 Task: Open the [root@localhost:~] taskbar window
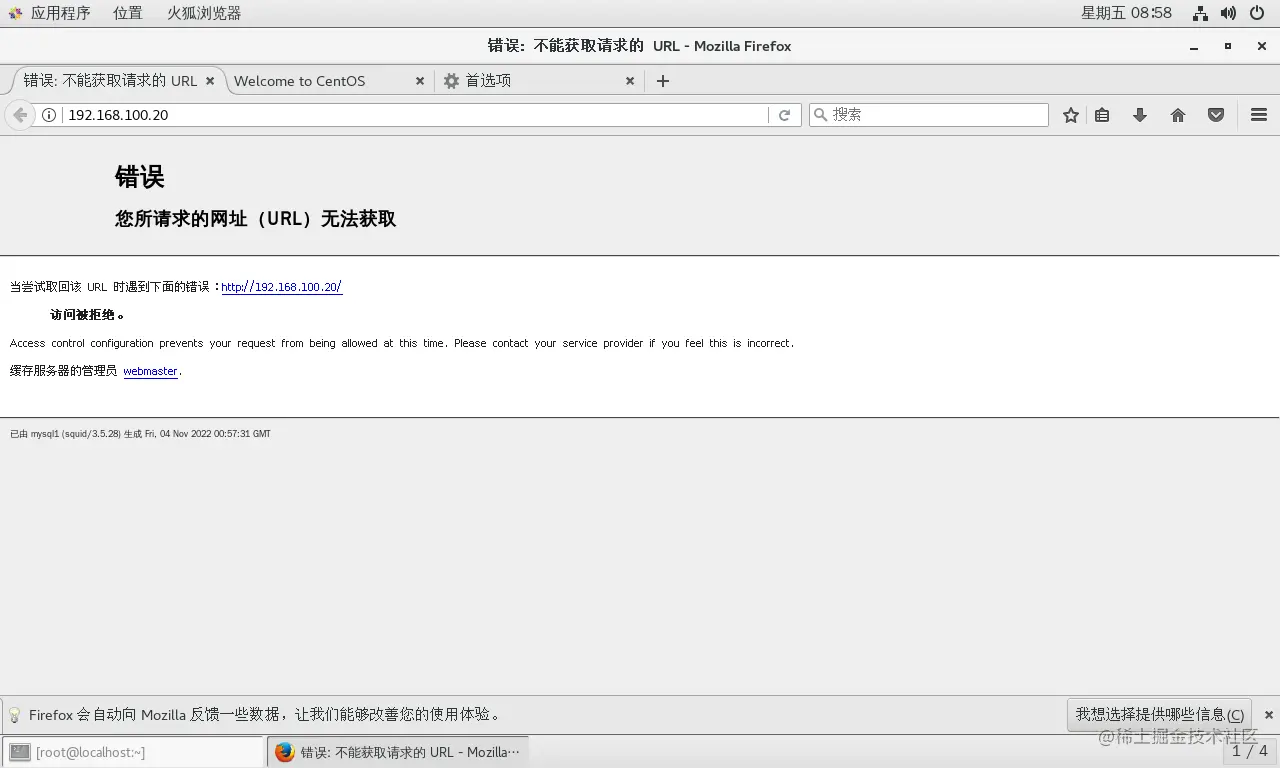tap(133, 752)
